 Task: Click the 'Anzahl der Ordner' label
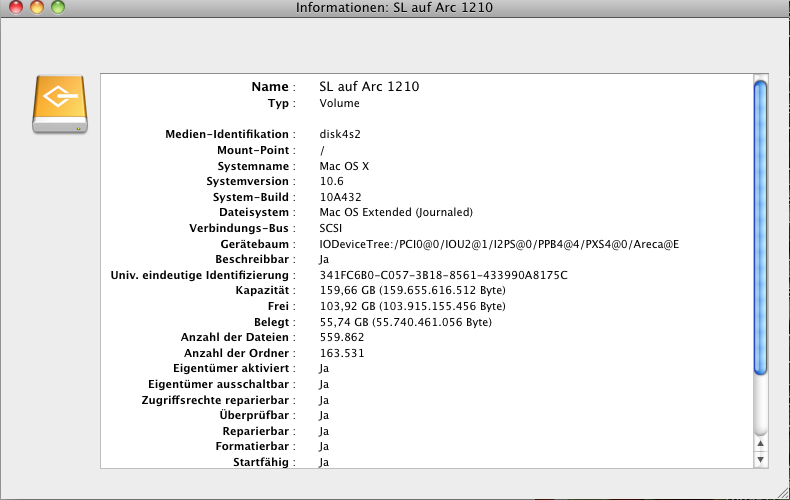[x=236, y=353]
